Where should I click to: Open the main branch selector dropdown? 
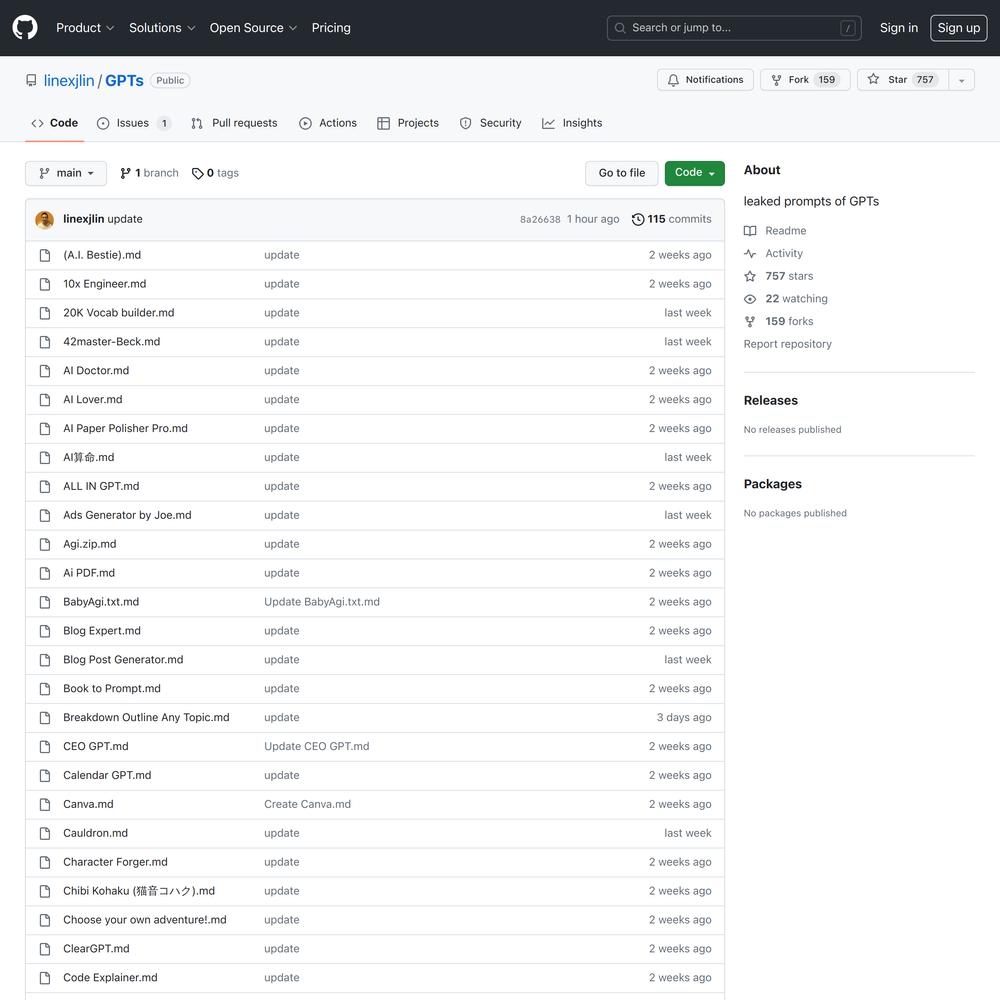point(66,173)
